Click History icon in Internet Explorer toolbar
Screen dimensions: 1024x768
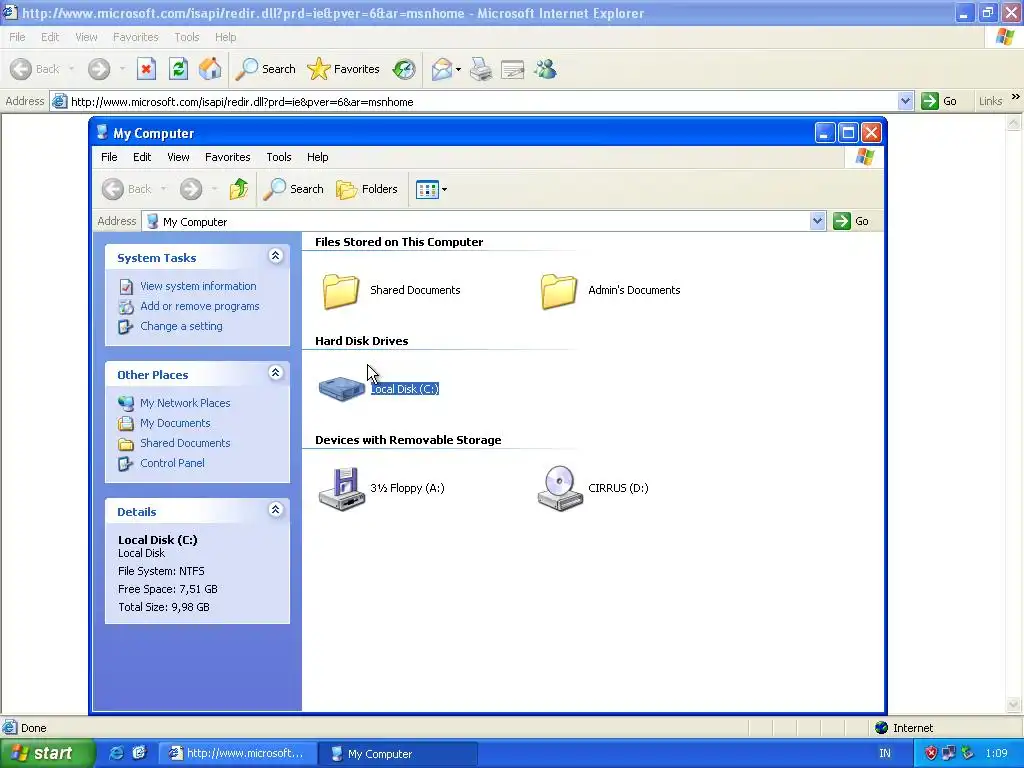click(x=404, y=69)
